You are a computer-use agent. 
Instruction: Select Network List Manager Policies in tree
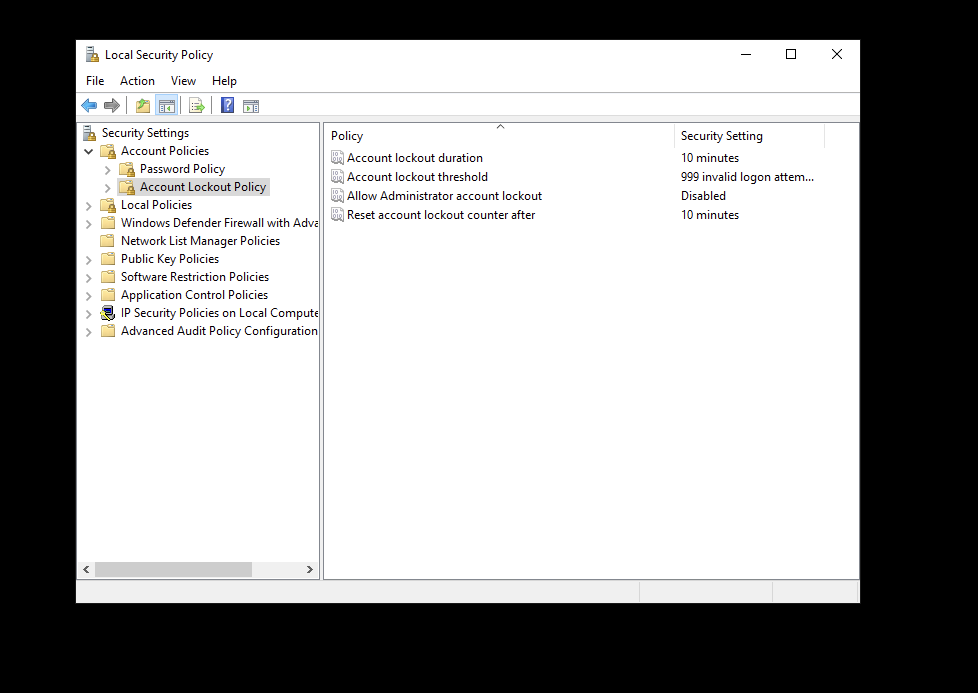[x=200, y=241]
